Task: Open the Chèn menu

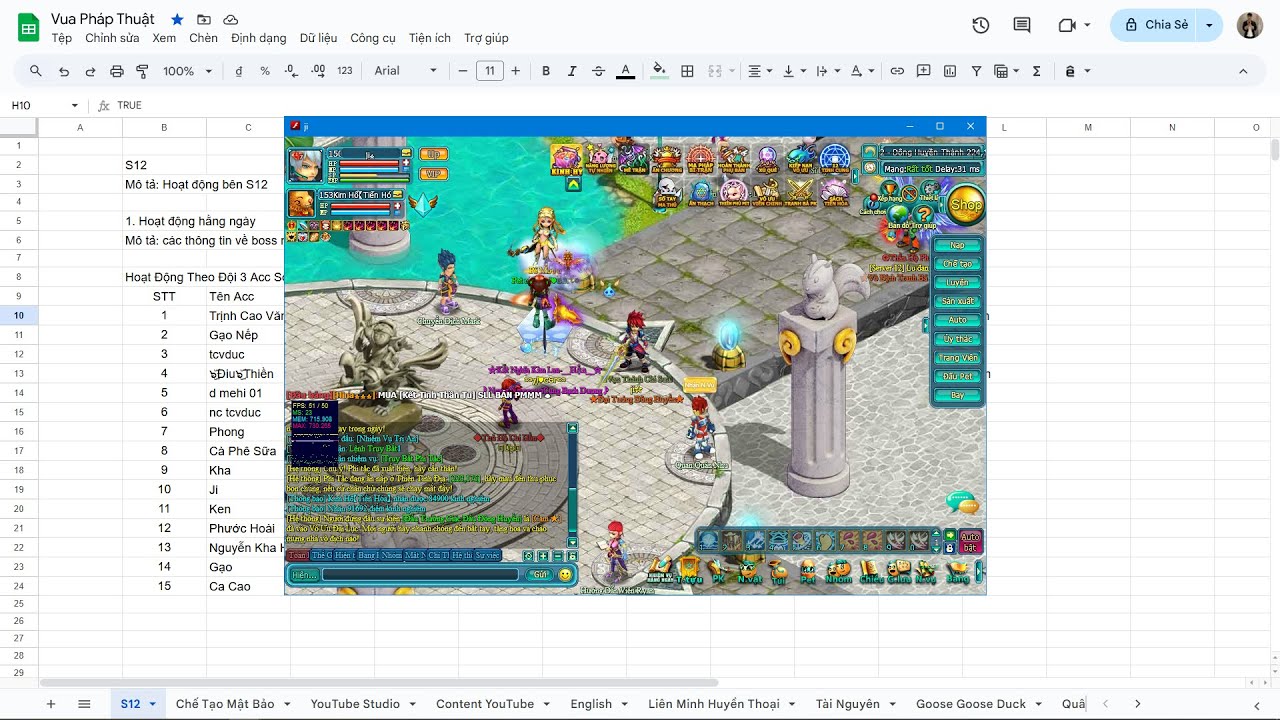Action: (x=203, y=38)
